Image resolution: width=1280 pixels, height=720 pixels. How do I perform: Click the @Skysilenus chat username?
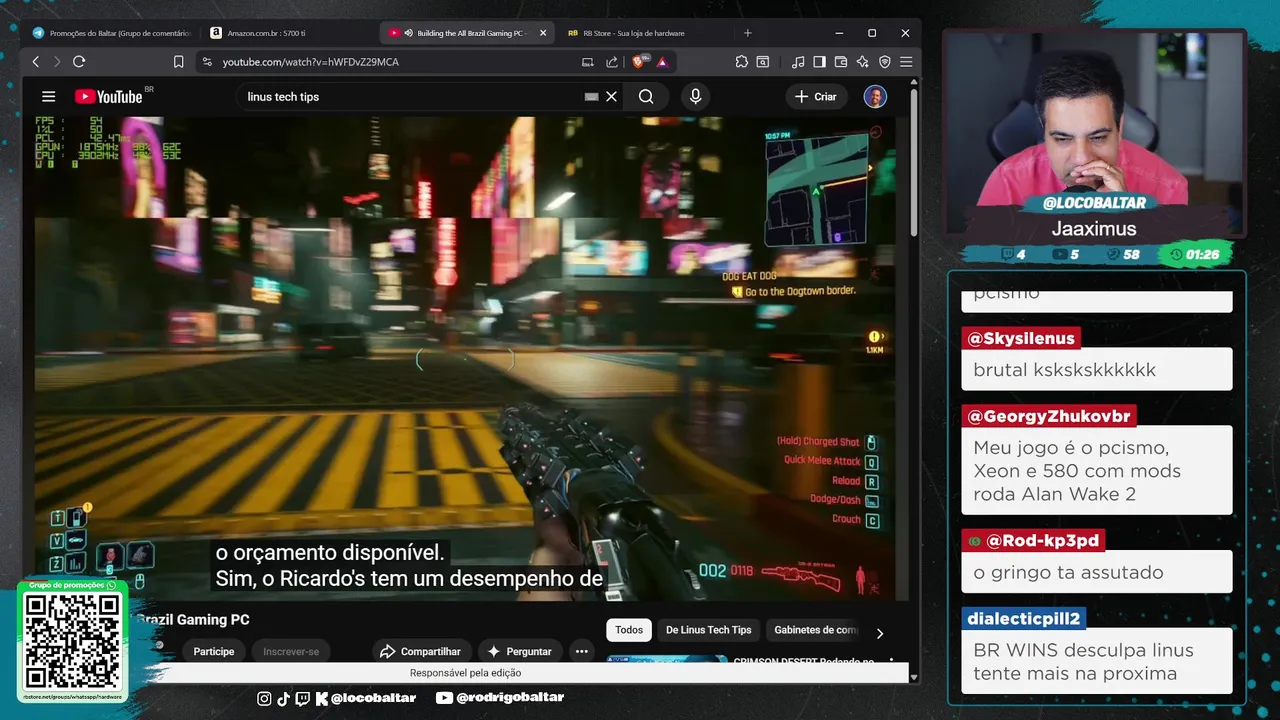coord(1020,338)
